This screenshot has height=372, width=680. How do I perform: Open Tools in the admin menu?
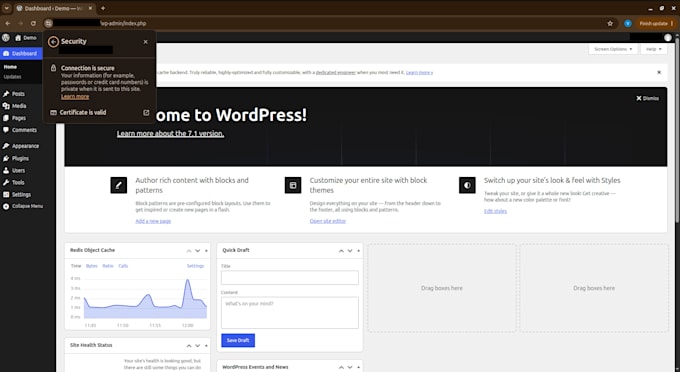tap(18, 183)
